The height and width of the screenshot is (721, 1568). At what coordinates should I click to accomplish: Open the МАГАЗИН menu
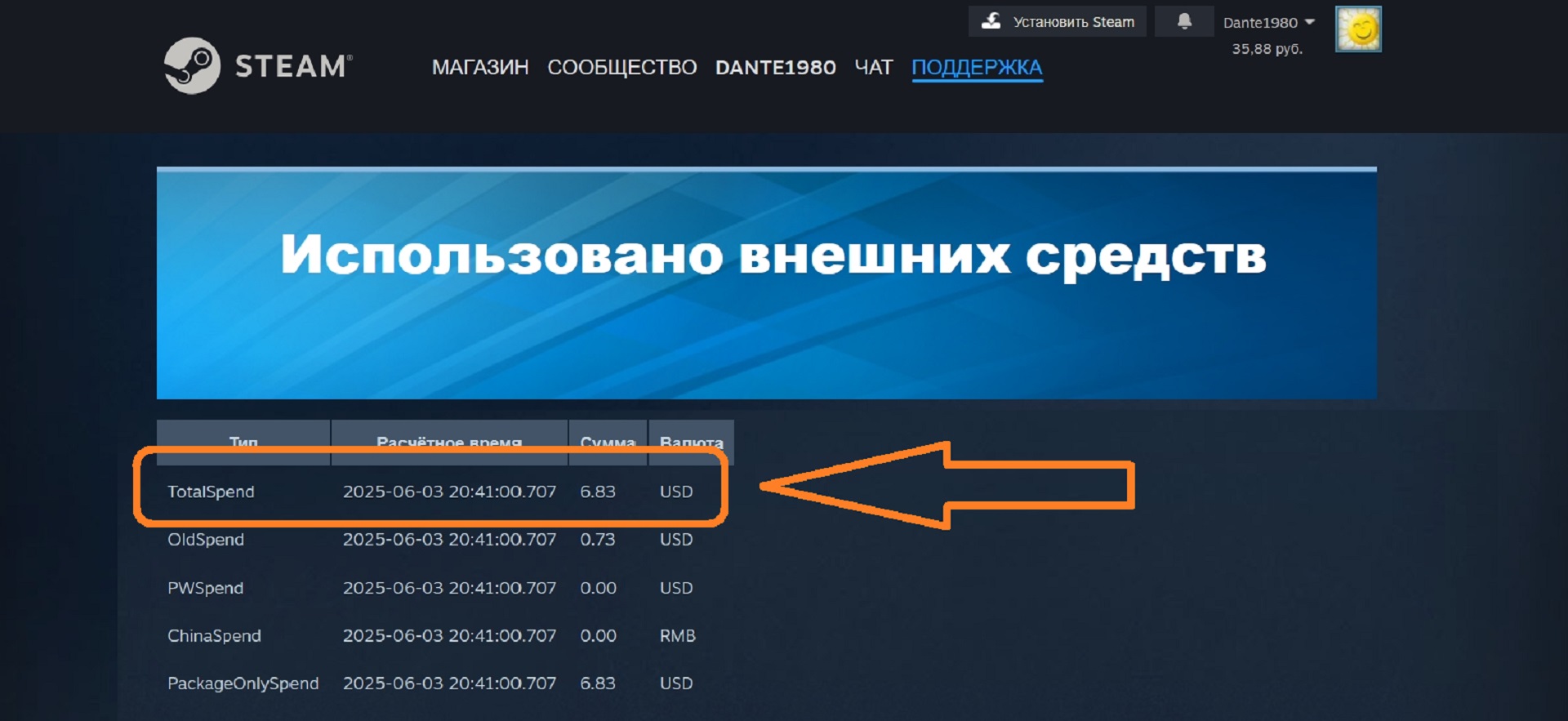(x=480, y=67)
